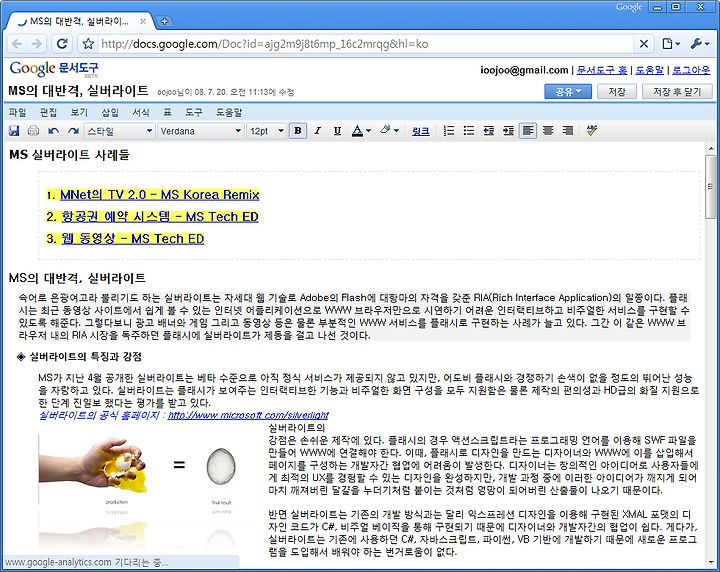Click the Save floppy disk icon
The image size is (720, 572).
pos(14,131)
